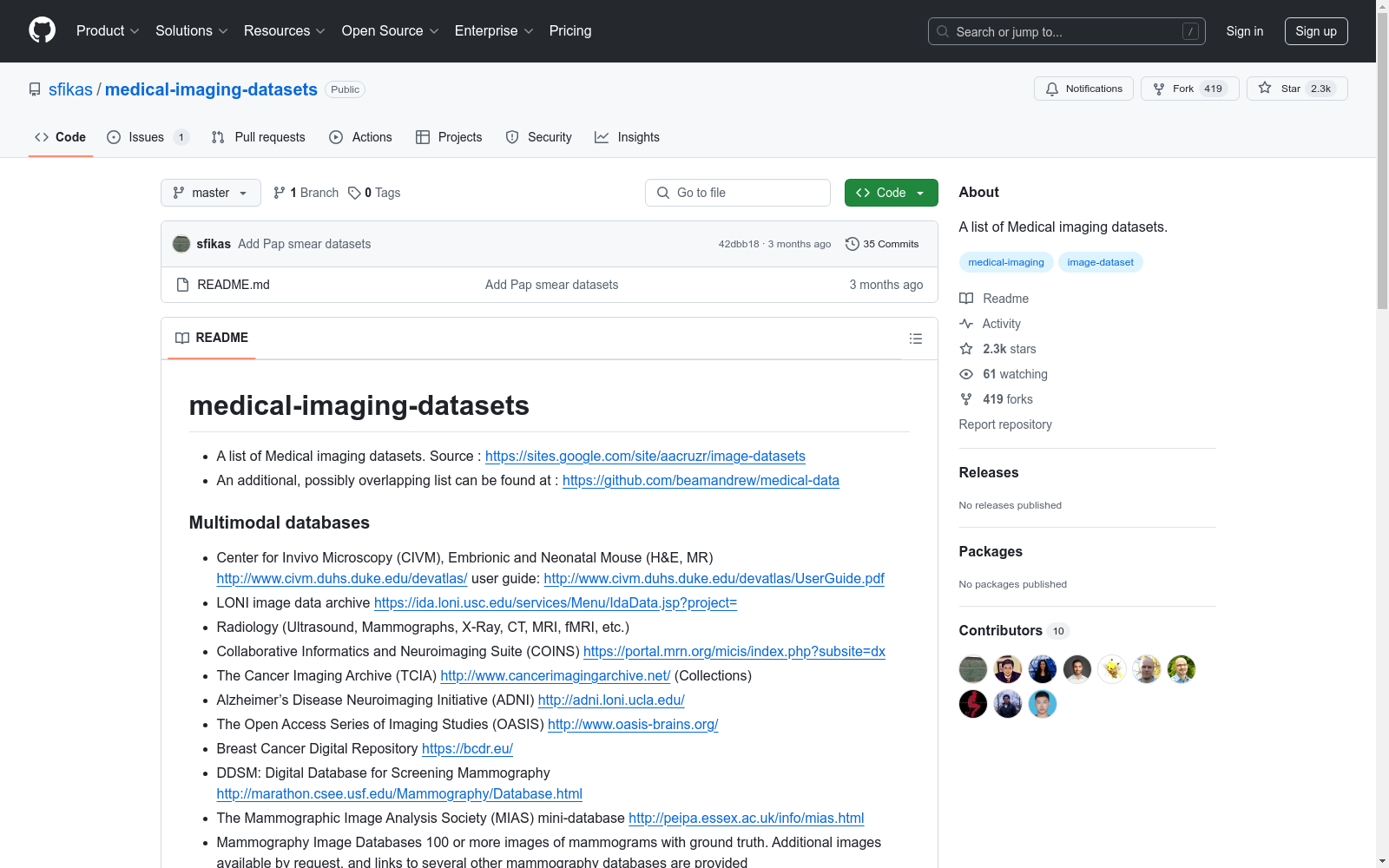The width and height of the screenshot is (1389, 868).
Task: Click the fork icon beside the Fork count
Action: pyautogui.click(x=1159, y=88)
